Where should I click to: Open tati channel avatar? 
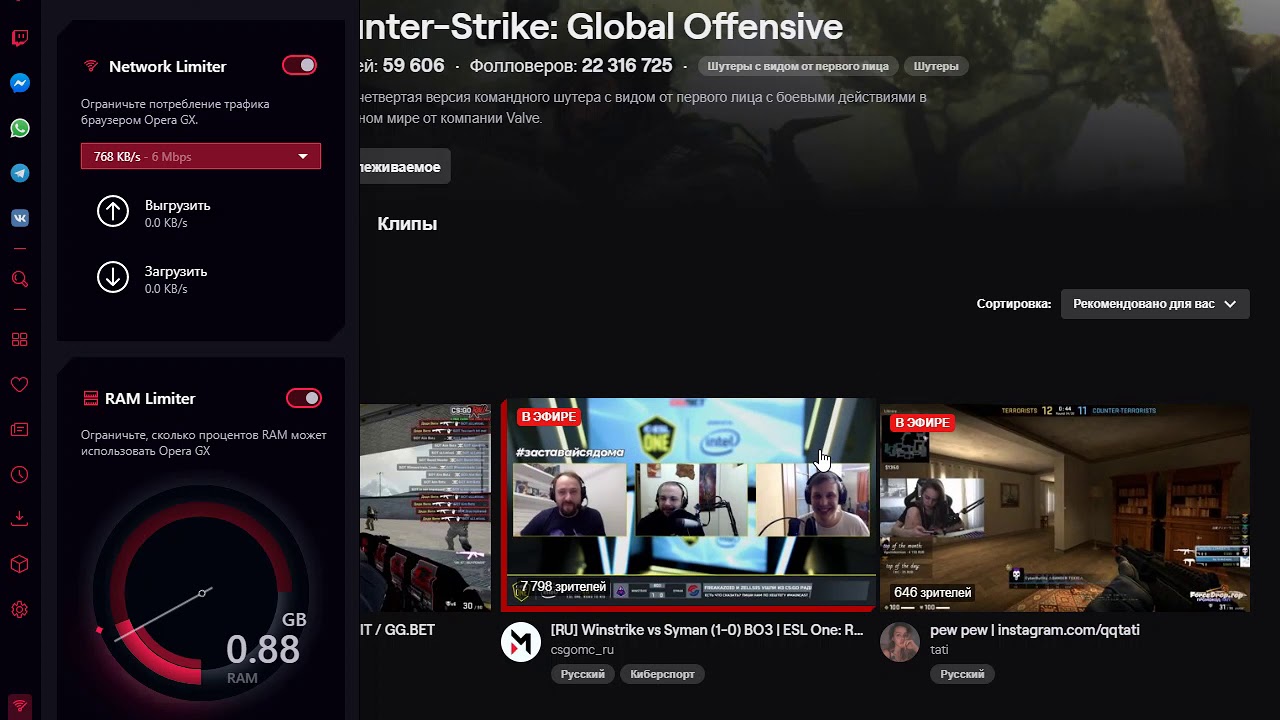[x=900, y=641]
